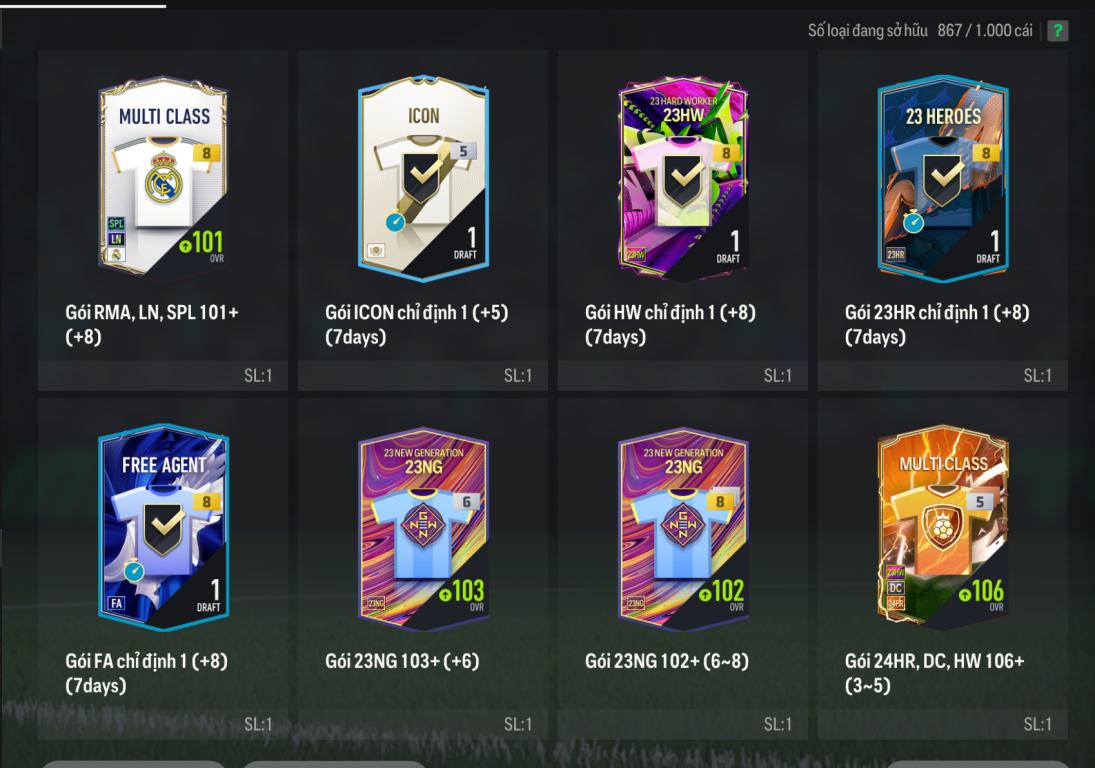Click the timer icon on ICON card
This screenshot has height=768, width=1095.
(x=395, y=222)
